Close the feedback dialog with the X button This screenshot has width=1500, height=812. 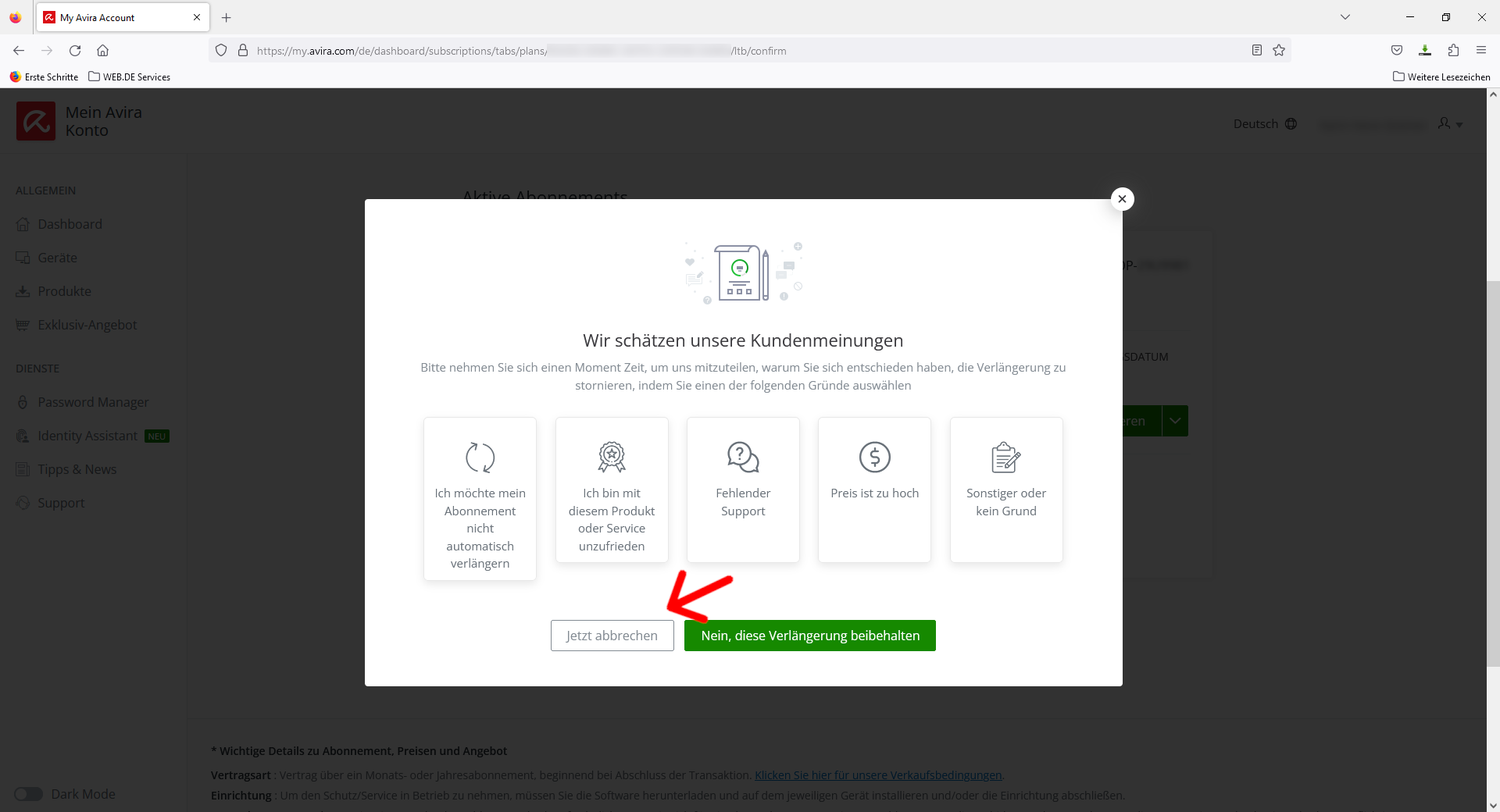tap(1122, 199)
